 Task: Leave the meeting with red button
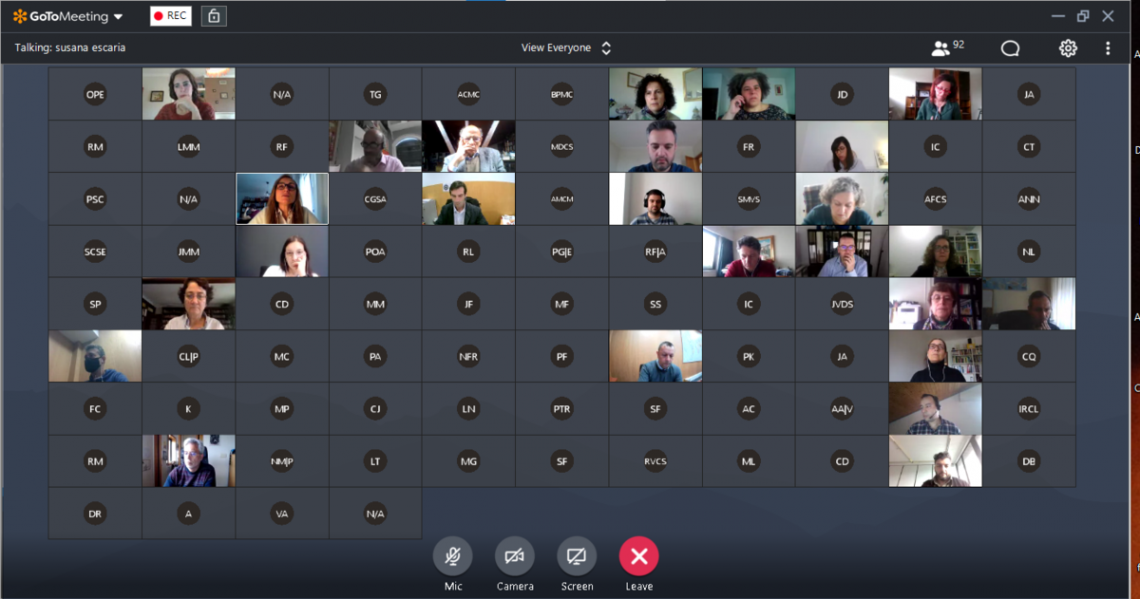click(639, 556)
